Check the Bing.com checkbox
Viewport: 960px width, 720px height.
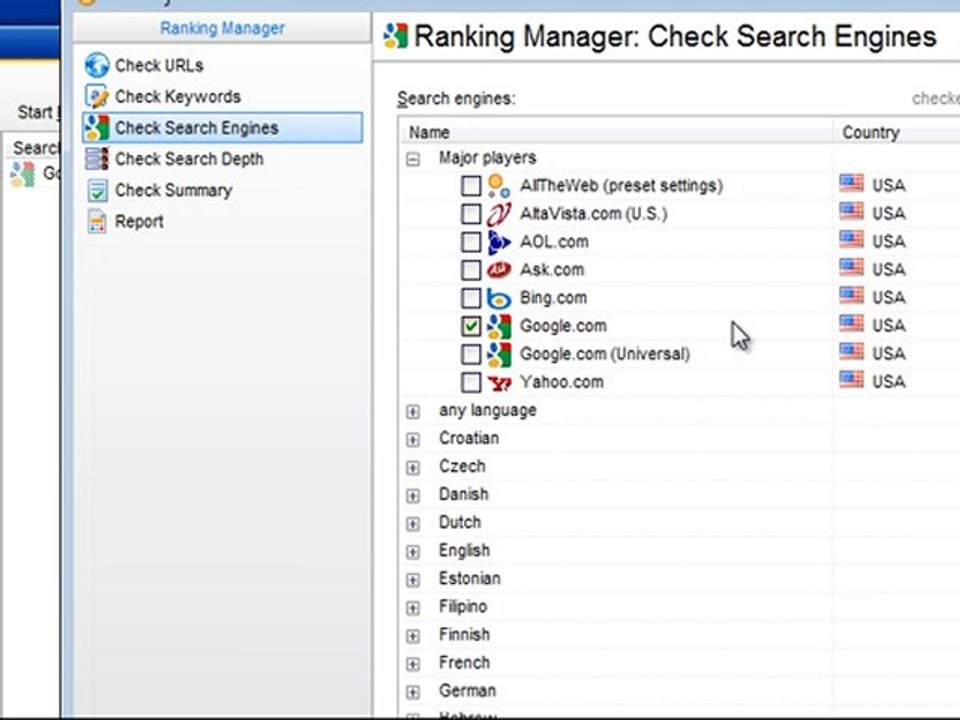pos(471,298)
